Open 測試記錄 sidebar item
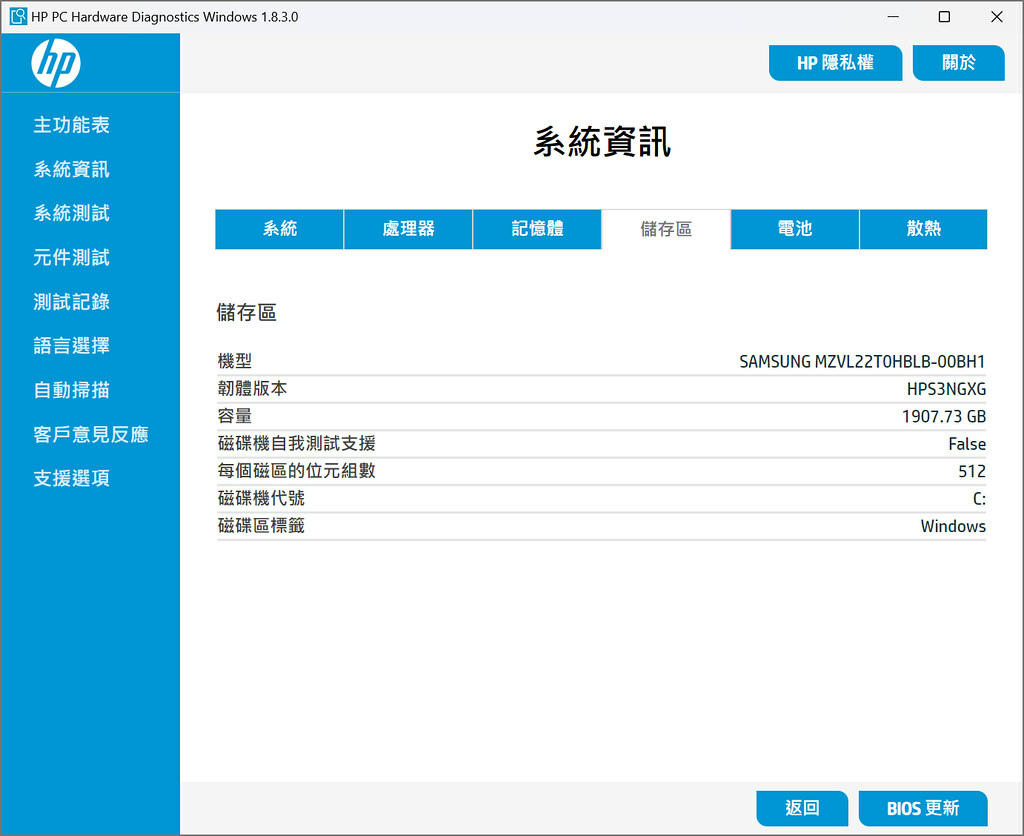This screenshot has width=1024, height=836. pyautogui.click(x=71, y=302)
